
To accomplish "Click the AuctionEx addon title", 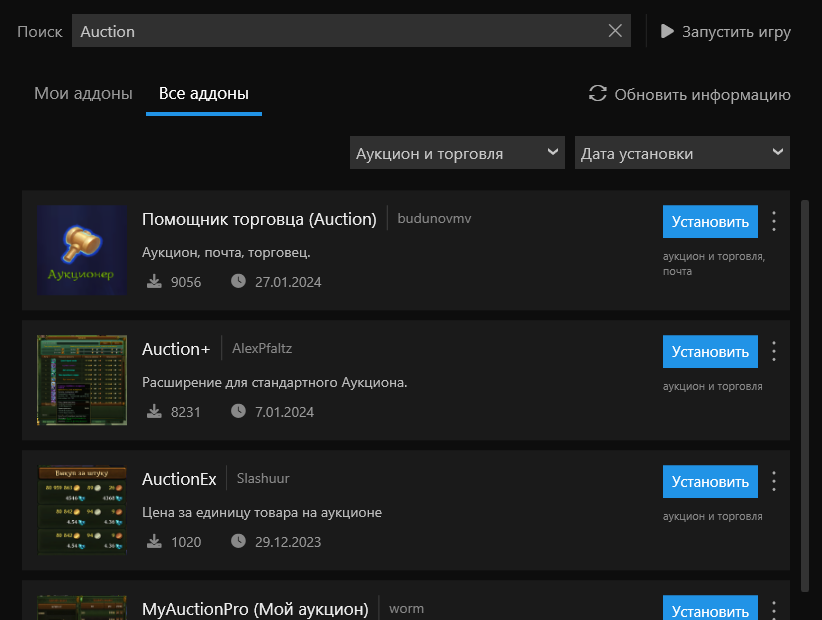I will [179, 479].
